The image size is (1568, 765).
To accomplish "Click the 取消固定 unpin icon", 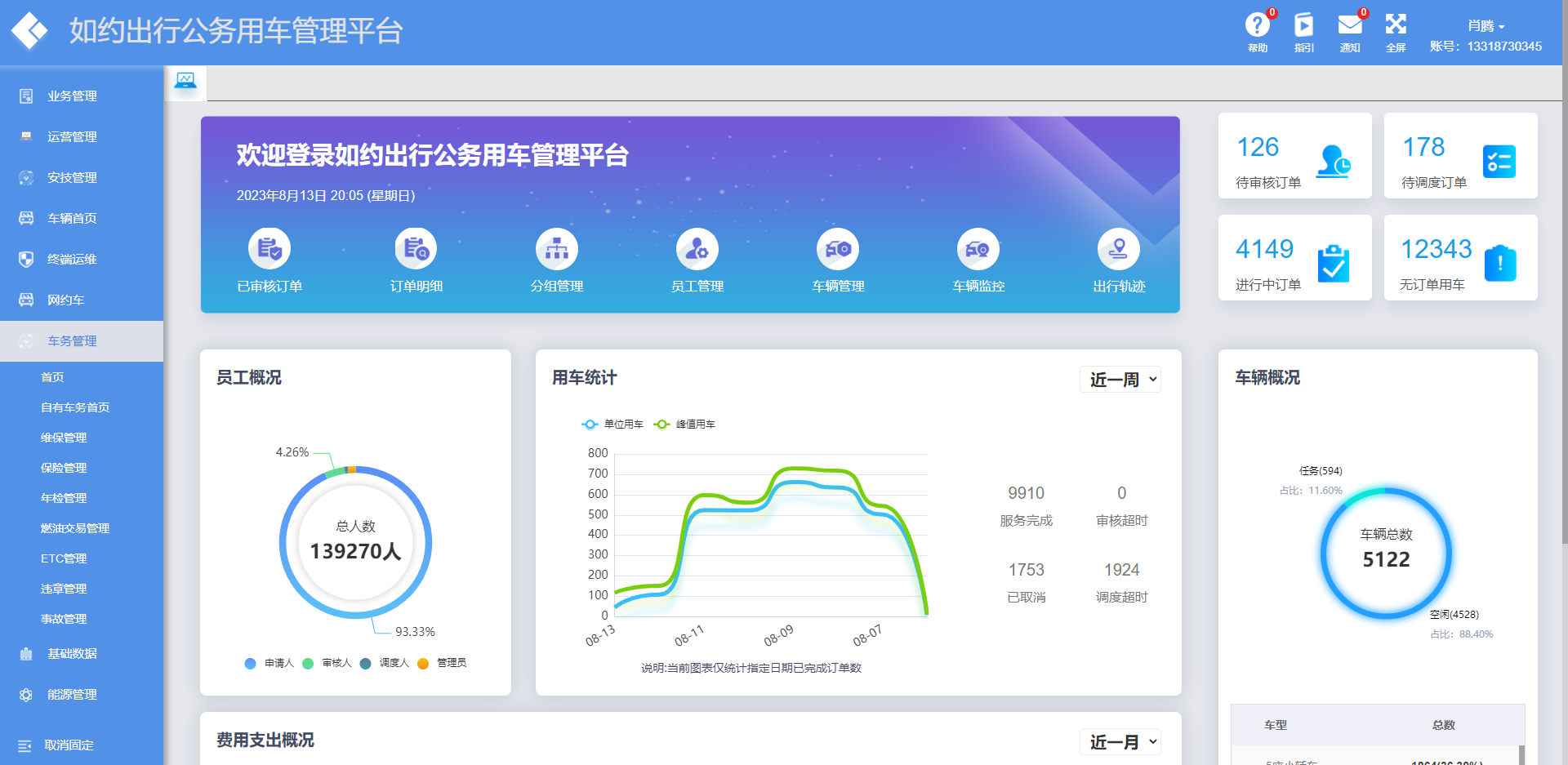I will pos(24,745).
